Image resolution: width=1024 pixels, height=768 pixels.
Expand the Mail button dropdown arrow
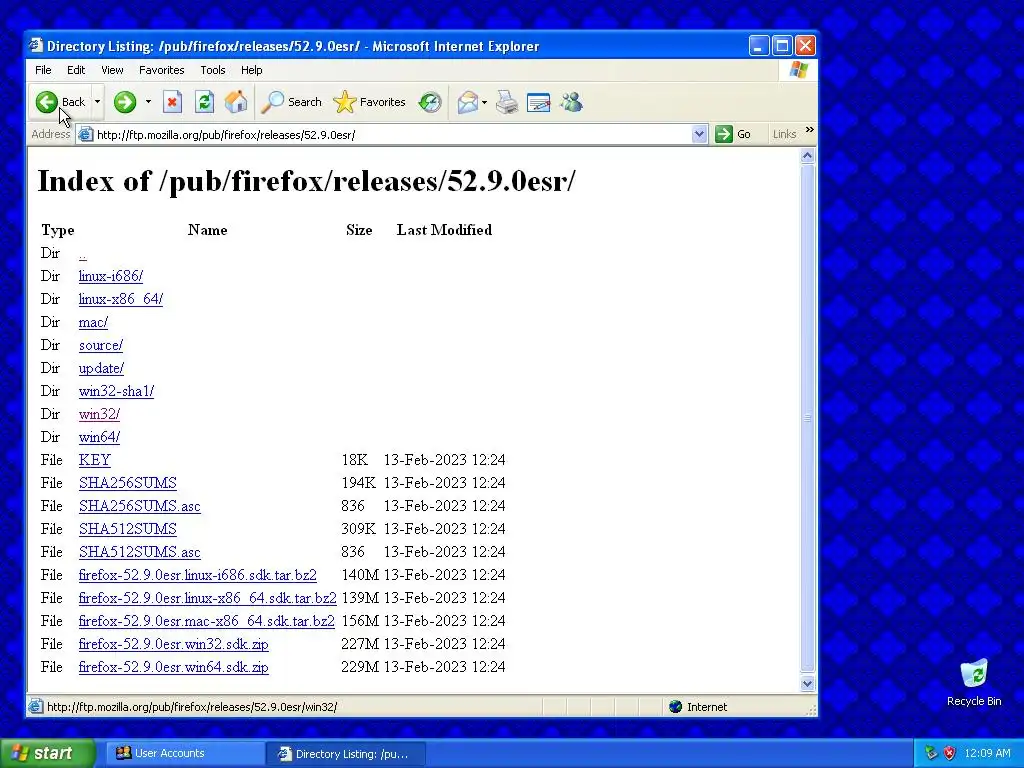click(484, 102)
